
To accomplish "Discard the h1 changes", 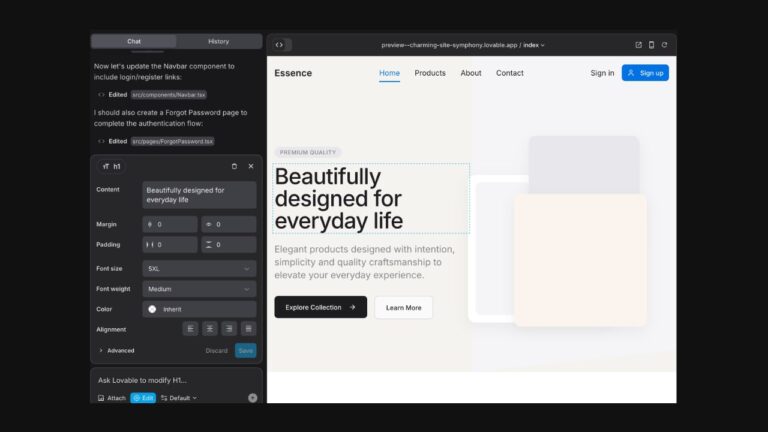I will point(216,351).
